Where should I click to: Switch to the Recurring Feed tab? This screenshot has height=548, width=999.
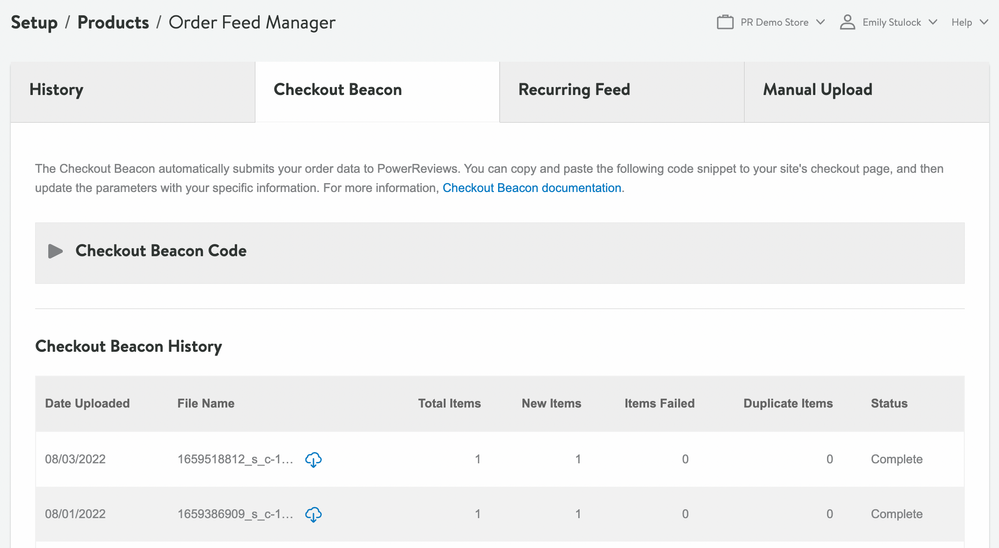(x=622, y=92)
